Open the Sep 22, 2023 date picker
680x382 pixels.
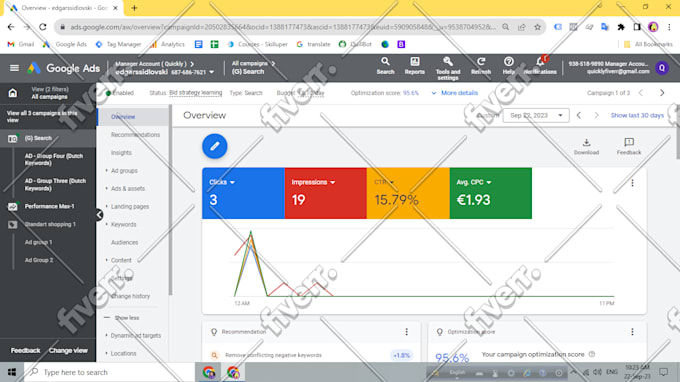point(536,115)
